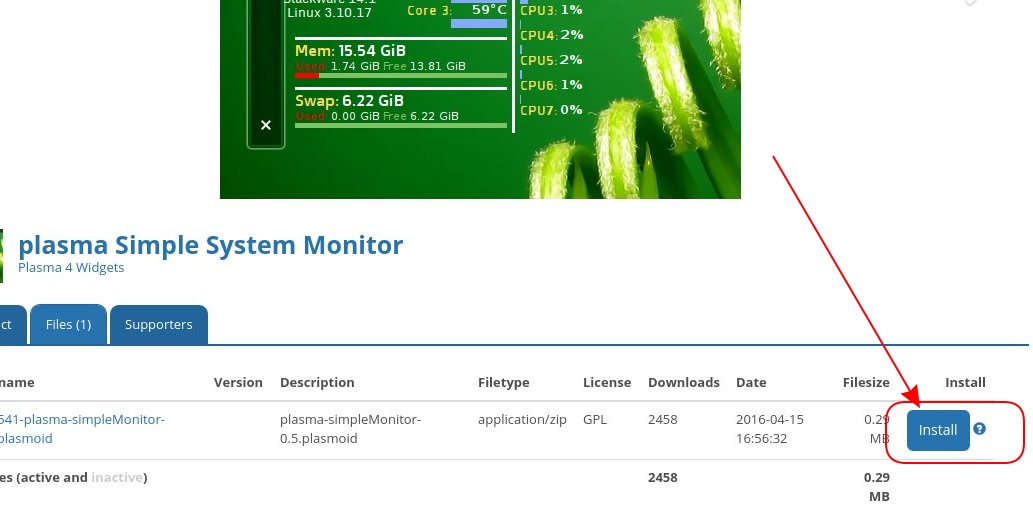Screen dimensions: 1033x511
Task: Click the X icon in screenshot sidebar
Action: 265,125
